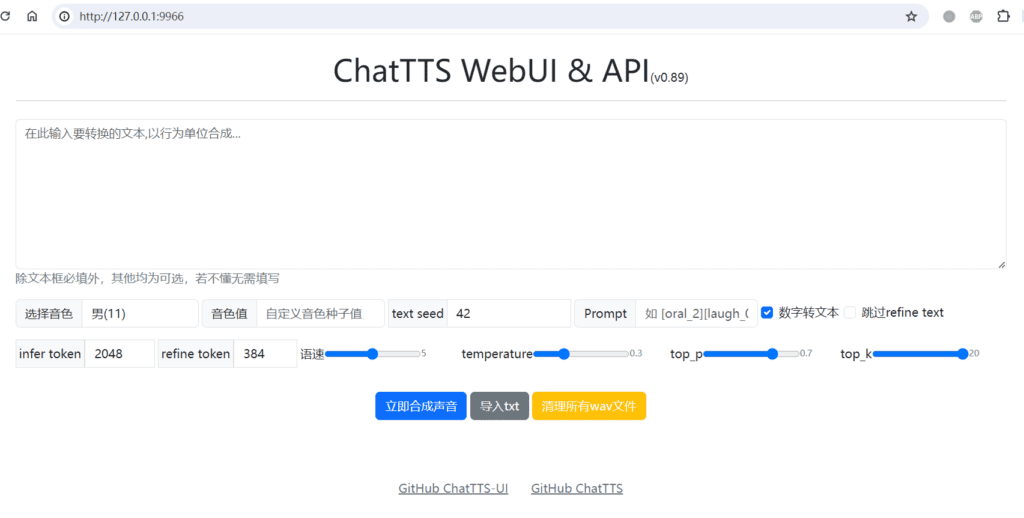Click the gray circle extension icon
1024x518 pixels.
[x=949, y=16]
